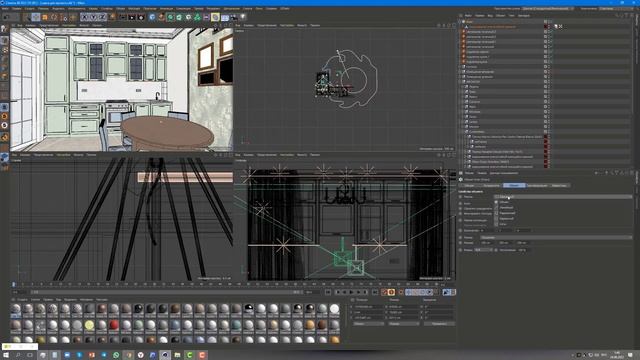The width and height of the screenshot is (640, 360).
Task: Click the X position field in Coordinates Manager
Action: [369, 307]
